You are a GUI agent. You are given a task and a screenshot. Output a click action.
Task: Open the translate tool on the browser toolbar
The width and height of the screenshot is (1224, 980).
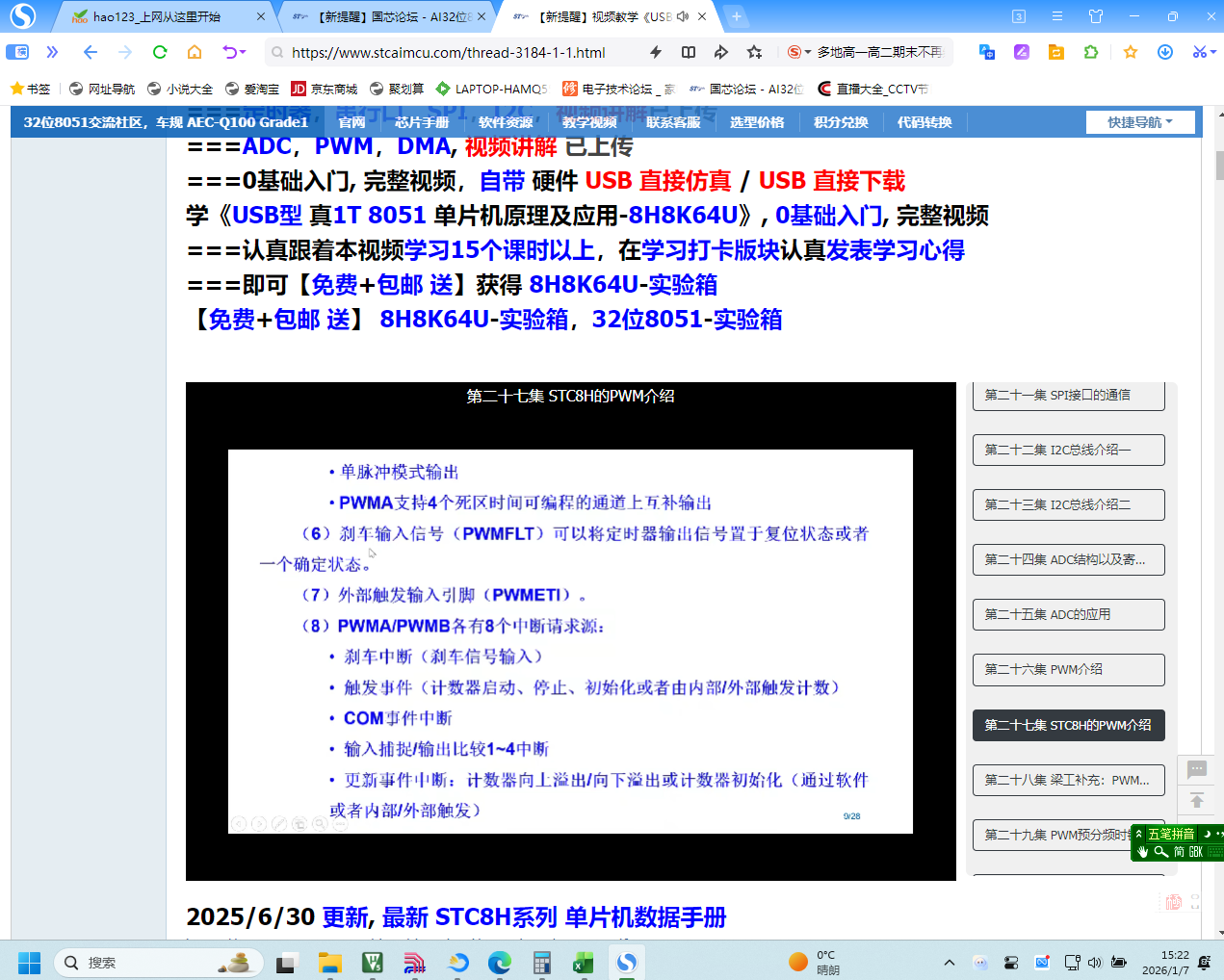click(986, 53)
